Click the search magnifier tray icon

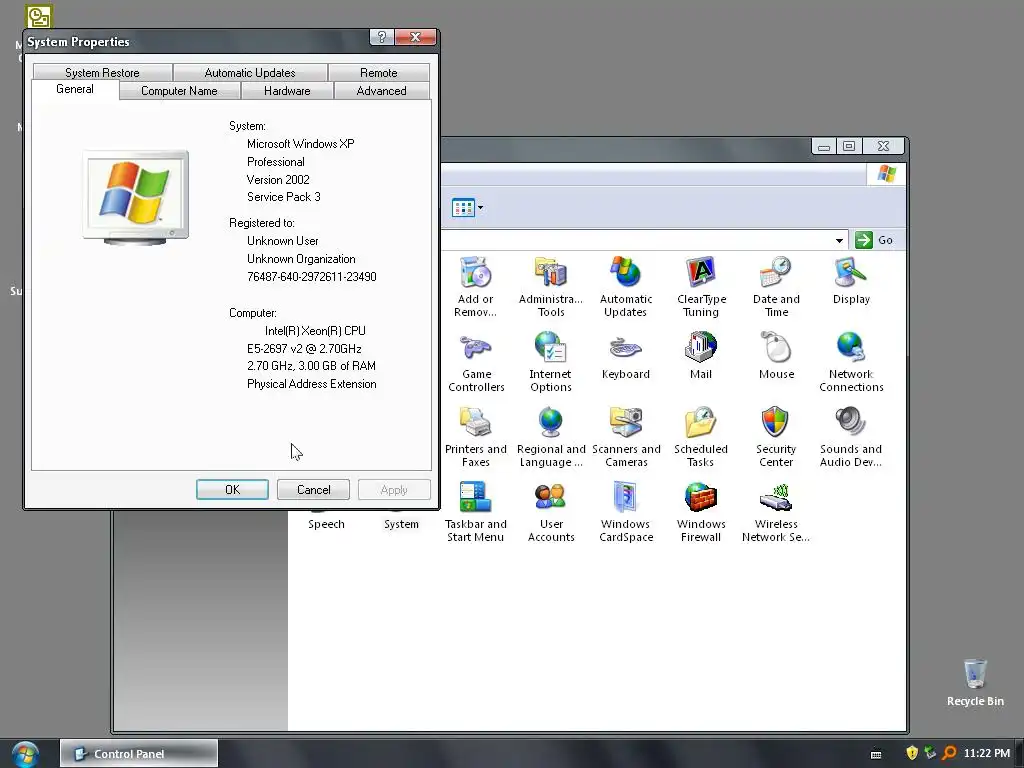pyautogui.click(x=950, y=753)
